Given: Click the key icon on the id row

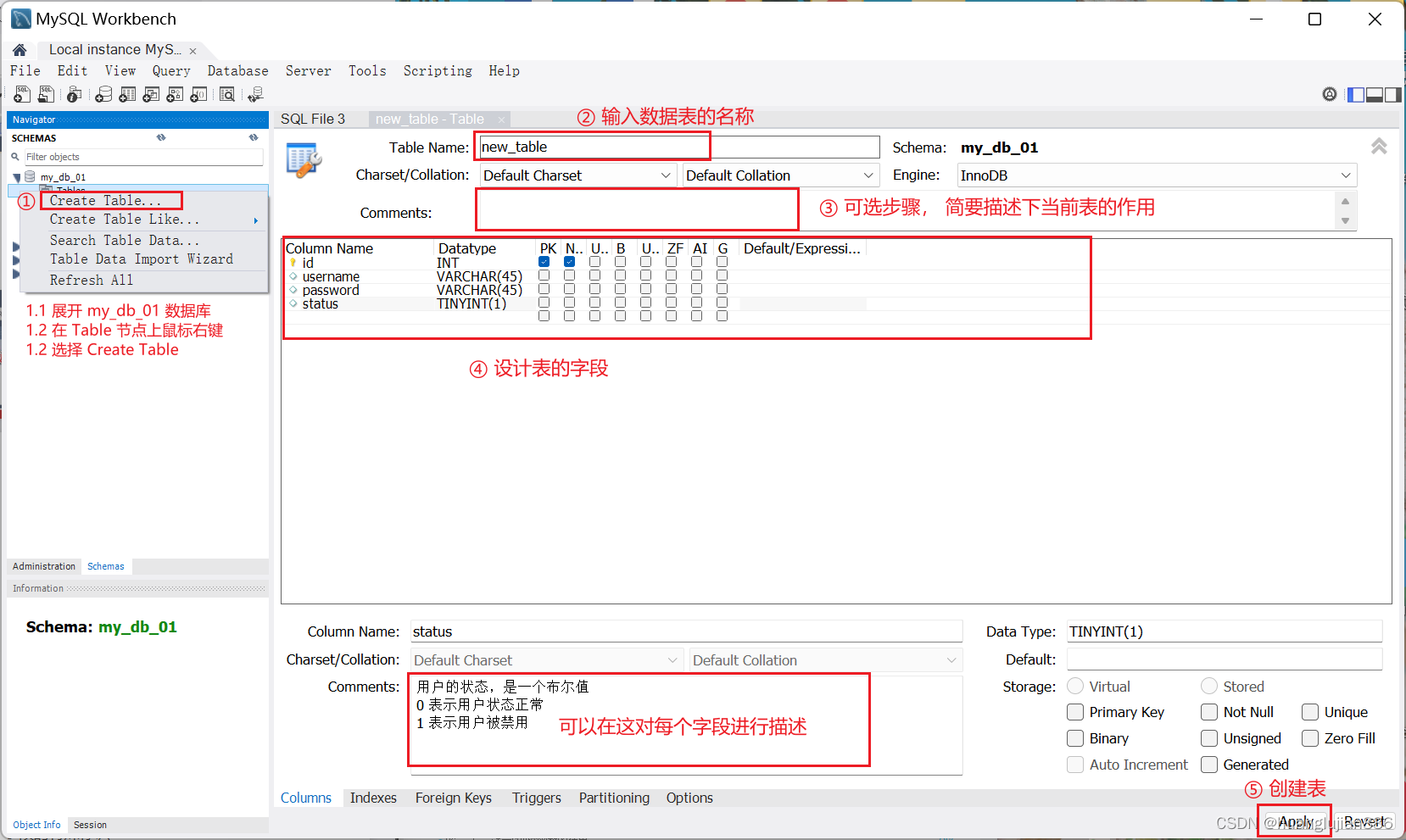Looking at the screenshot, I should (x=293, y=263).
